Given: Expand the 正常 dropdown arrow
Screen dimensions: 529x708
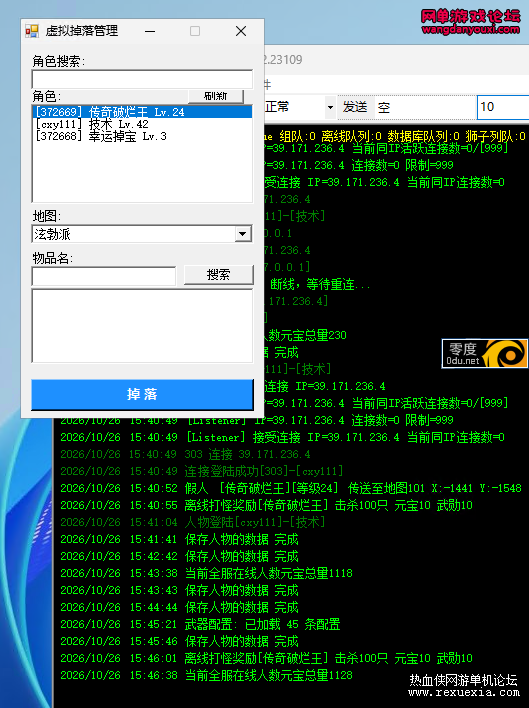Looking at the screenshot, I should pyautogui.click(x=330, y=107).
